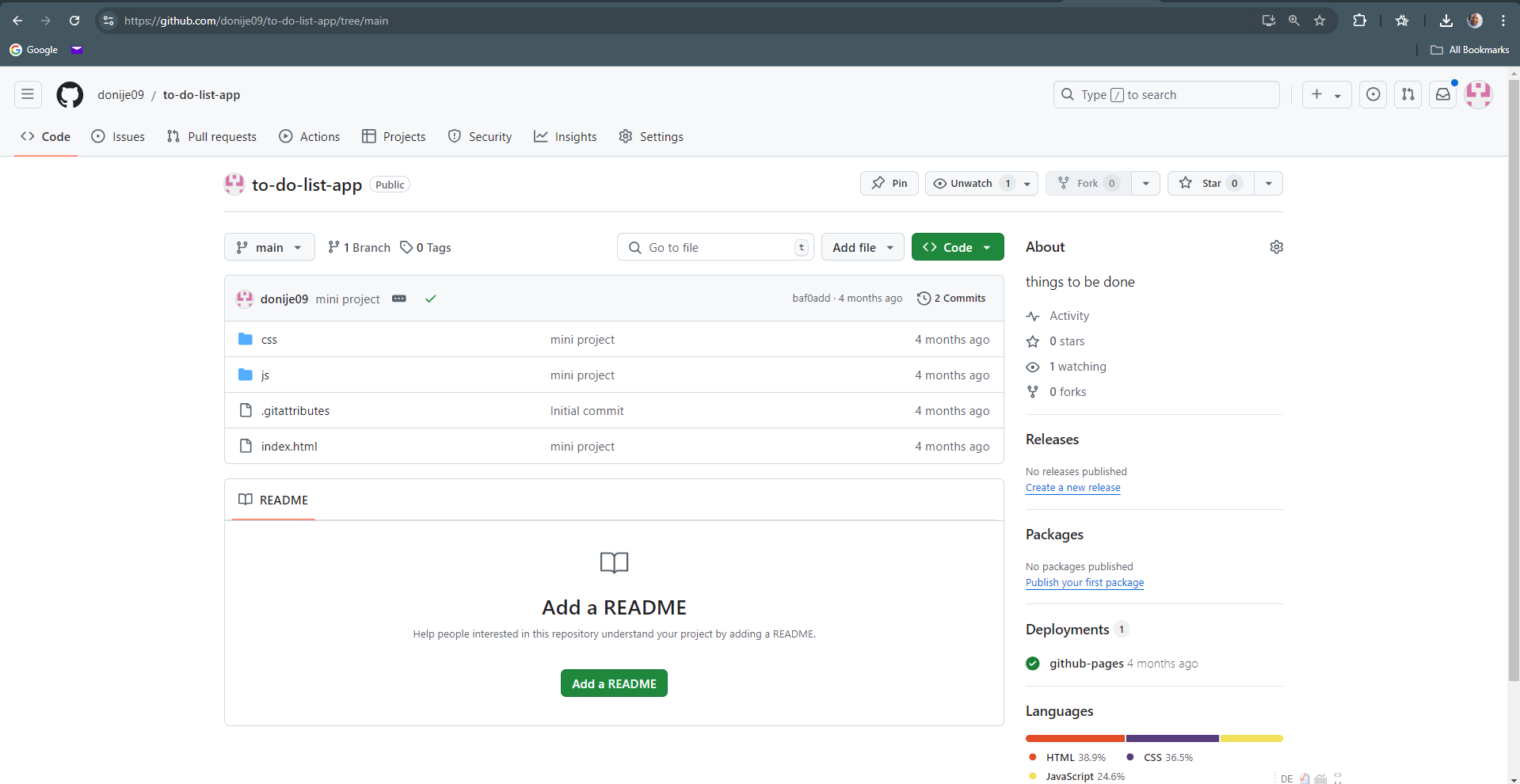Click the install app icon in the address bar
This screenshot has width=1520, height=784.
point(1268,21)
